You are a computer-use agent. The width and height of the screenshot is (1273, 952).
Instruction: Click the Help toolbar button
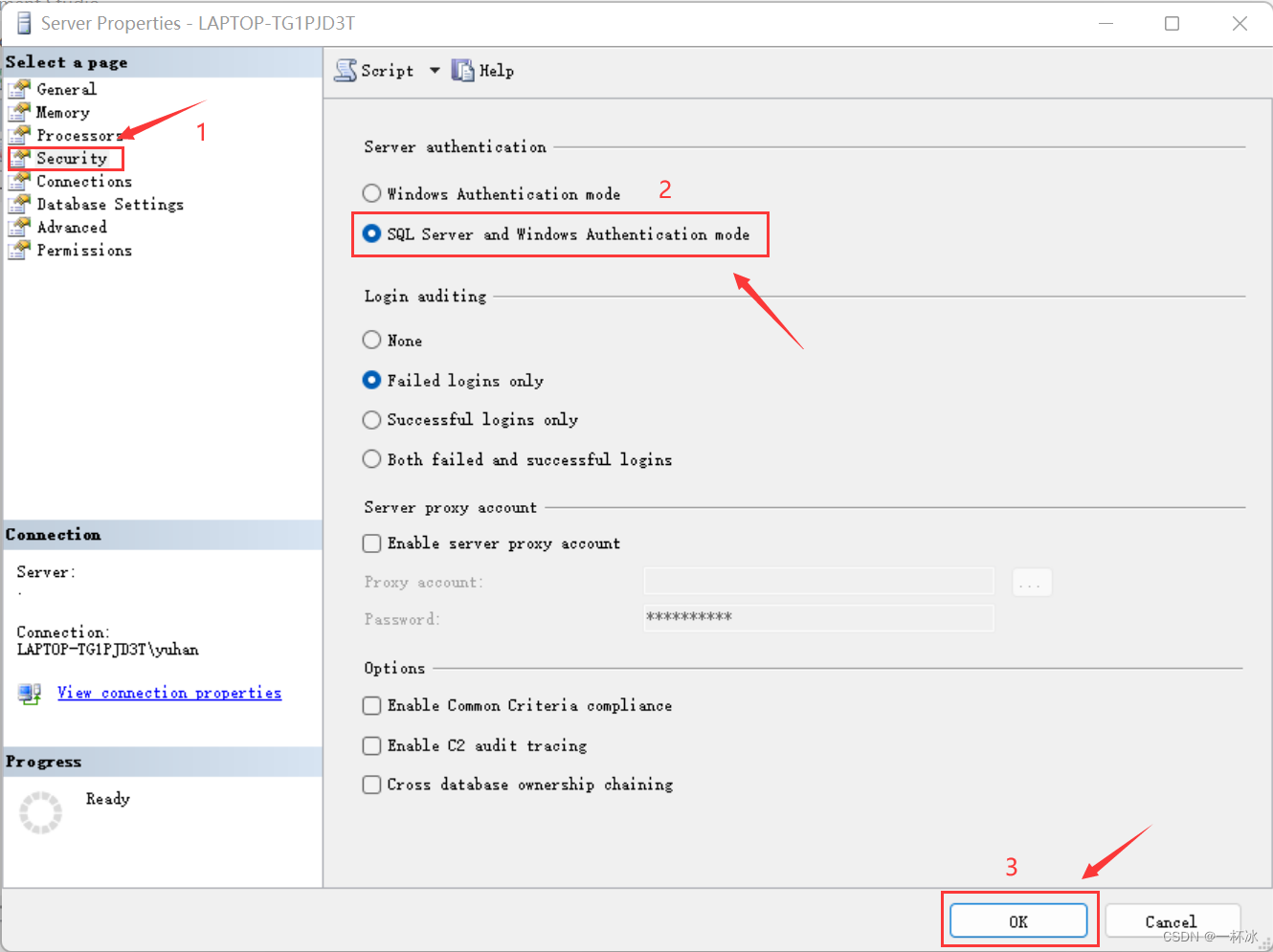483,70
